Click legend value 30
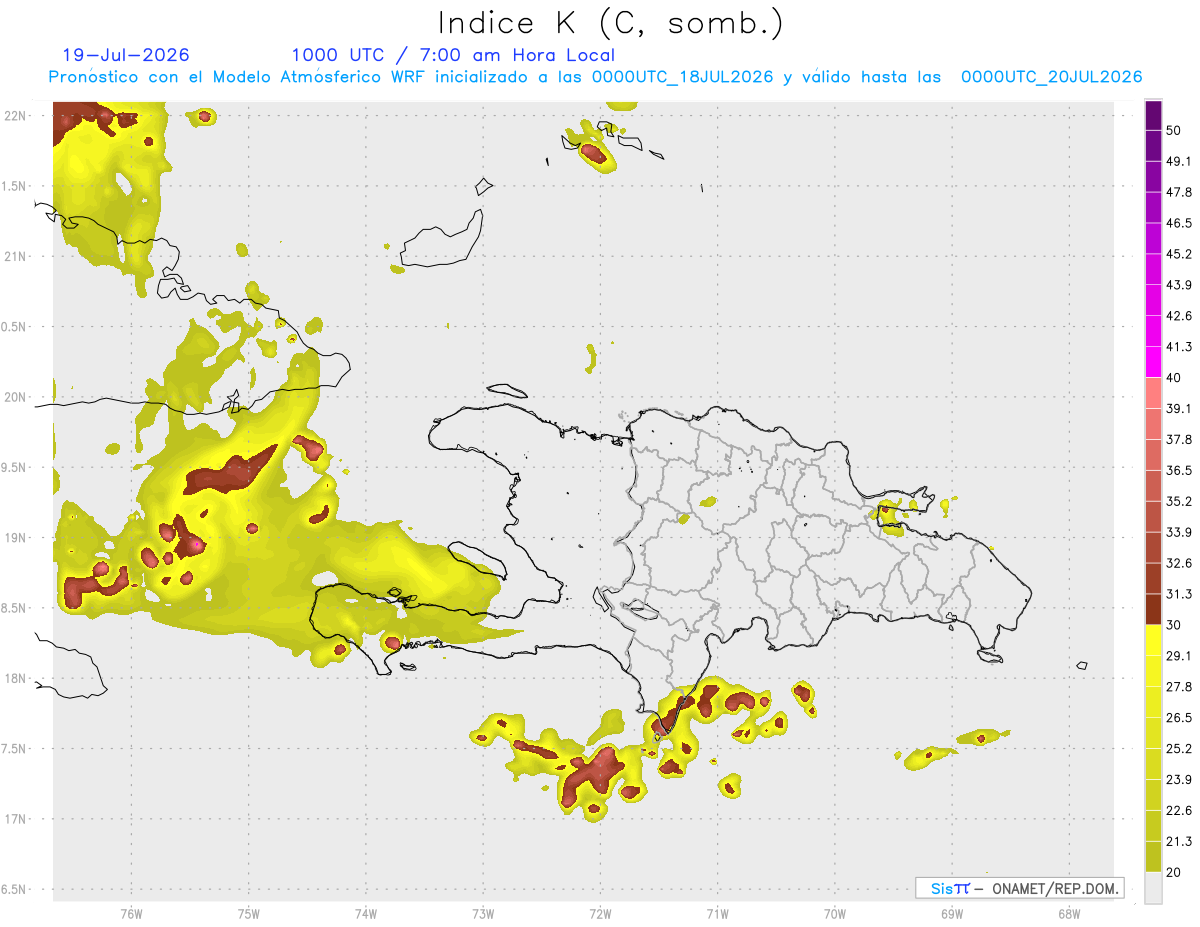This screenshot has width=1200, height=927. [1175, 625]
